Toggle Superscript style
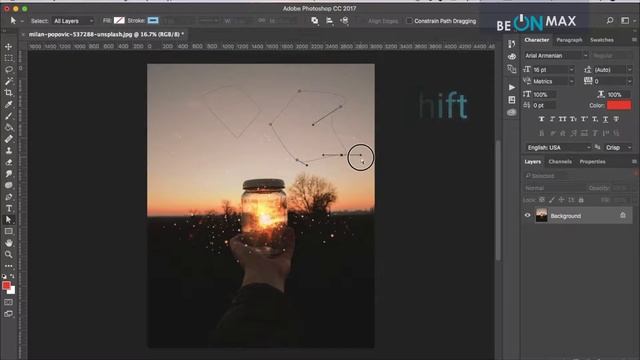This screenshot has width=640, height=360. tap(584, 119)
